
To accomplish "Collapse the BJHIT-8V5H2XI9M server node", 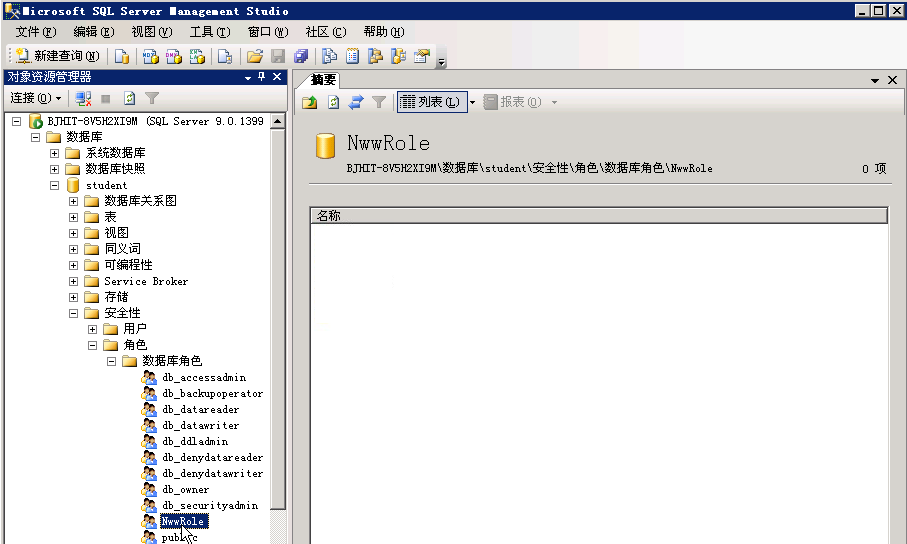I will tap(17, 122).
